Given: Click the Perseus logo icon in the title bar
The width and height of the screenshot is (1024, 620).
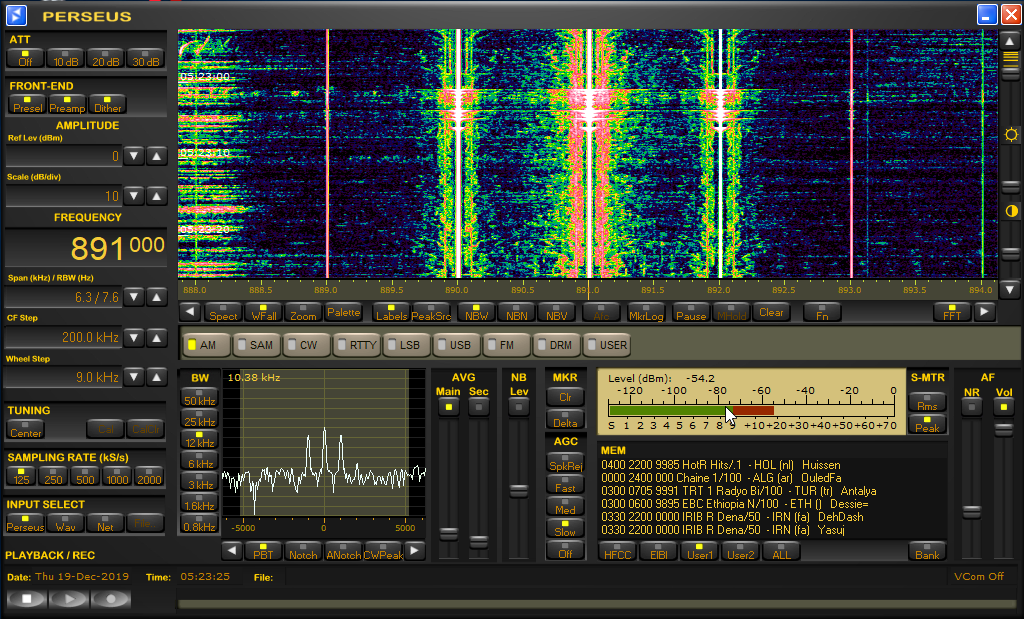Looking at the screenshot, I should point(16,14).
